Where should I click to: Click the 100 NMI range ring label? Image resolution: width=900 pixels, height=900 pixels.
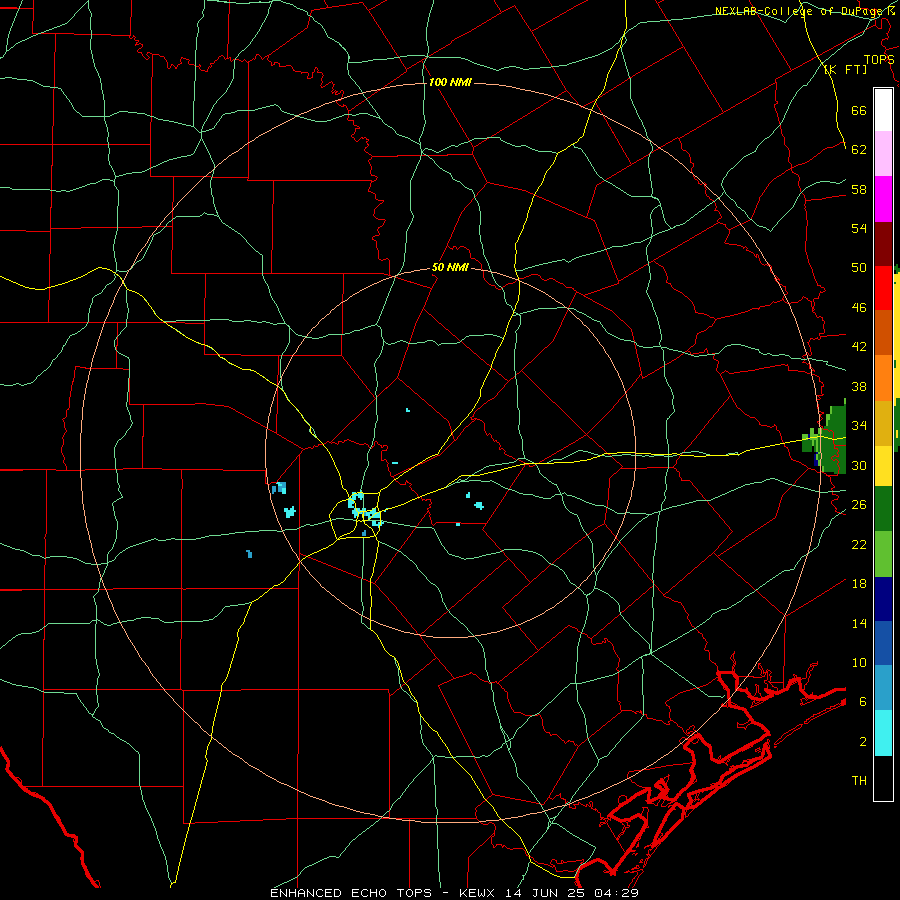coord(450,82)
